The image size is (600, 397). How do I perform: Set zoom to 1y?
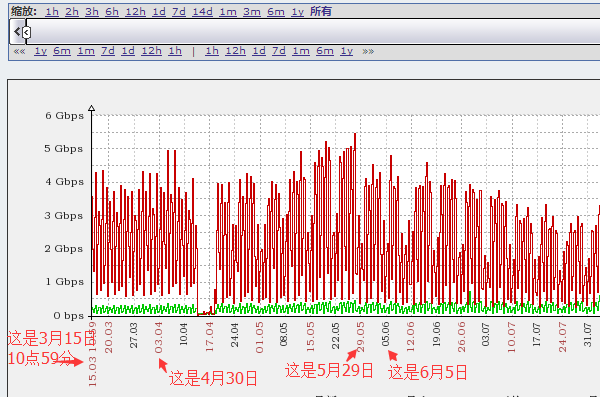click(x=297, y=12)
